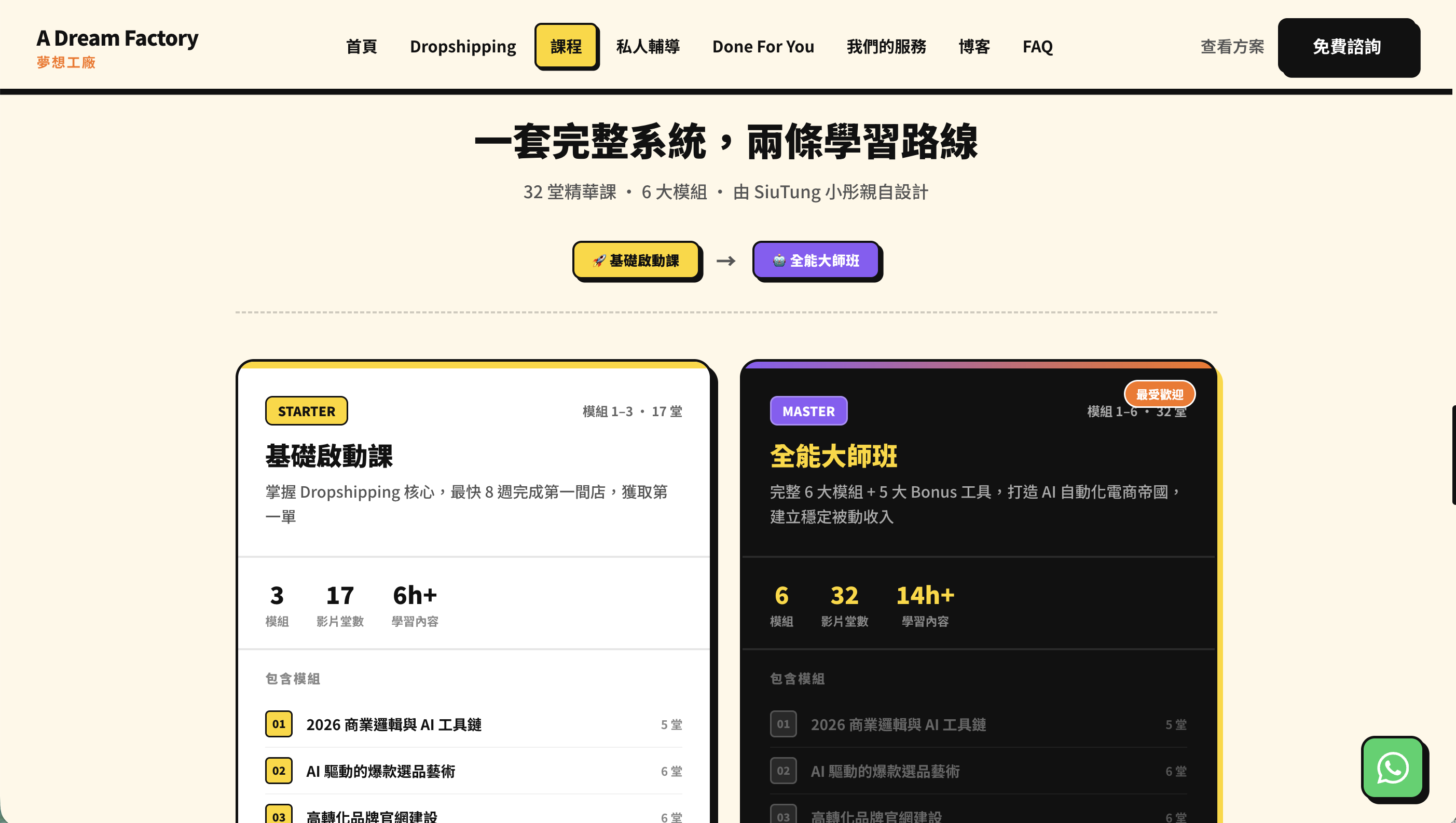The height and width of the screenshot is (823, 1456).
Task: Click the 博客 nav link
Action: click(x=974, y=46)
